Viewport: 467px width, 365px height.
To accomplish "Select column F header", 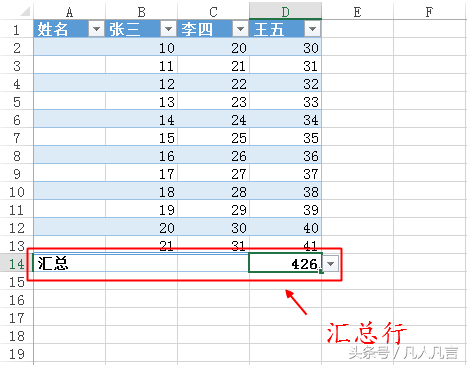I will click(429, 12).
